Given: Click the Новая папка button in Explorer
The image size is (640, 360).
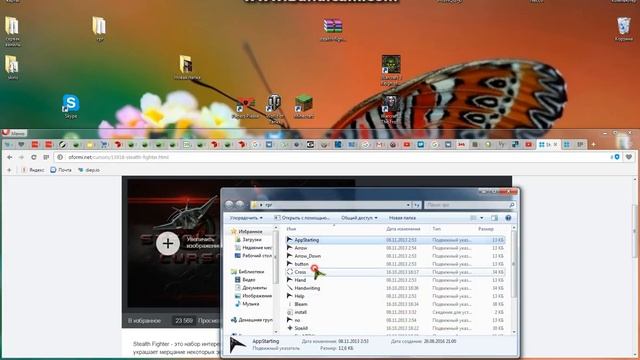Looking at the screenshot, I should pos(402,218).
